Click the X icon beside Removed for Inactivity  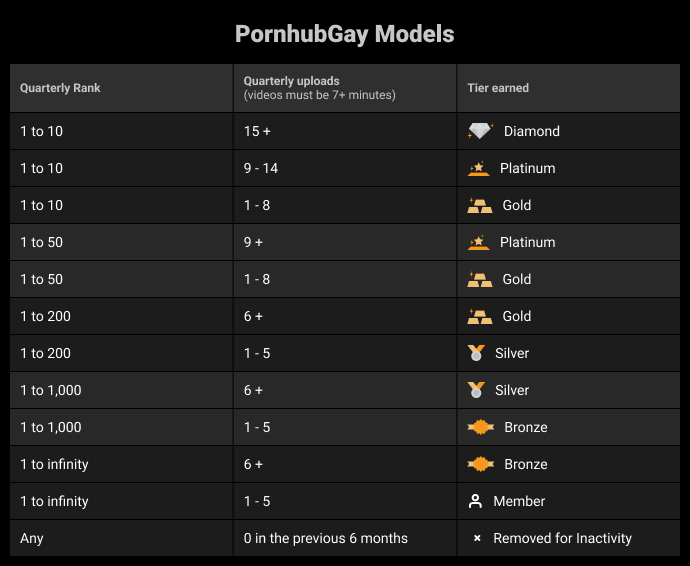pyautogui.click(x=477, y=538)
